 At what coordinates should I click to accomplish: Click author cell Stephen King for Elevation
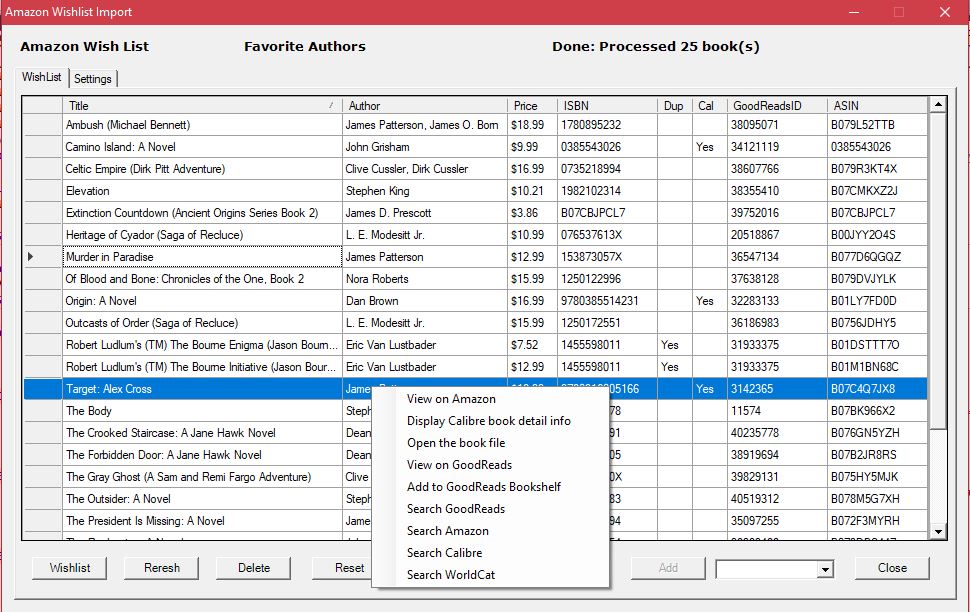point(424,191)
